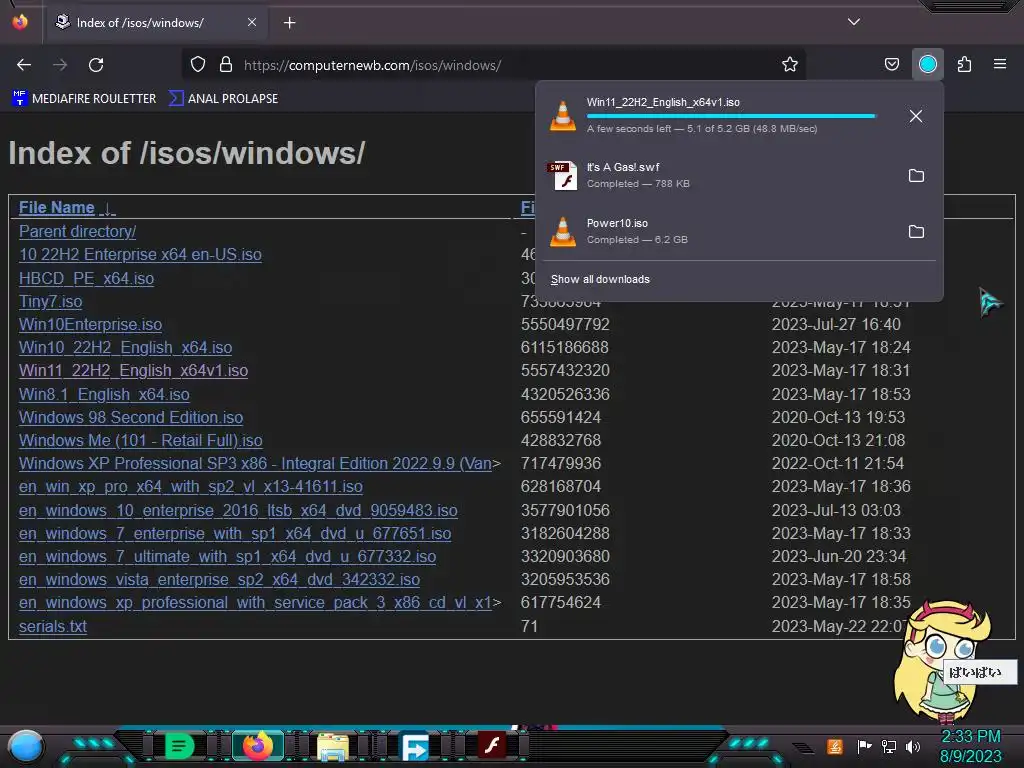The width and height of the screenshot is (1024, 768).
Task: Open the volume speaker tray icon
Action: (x=913, y=746)
